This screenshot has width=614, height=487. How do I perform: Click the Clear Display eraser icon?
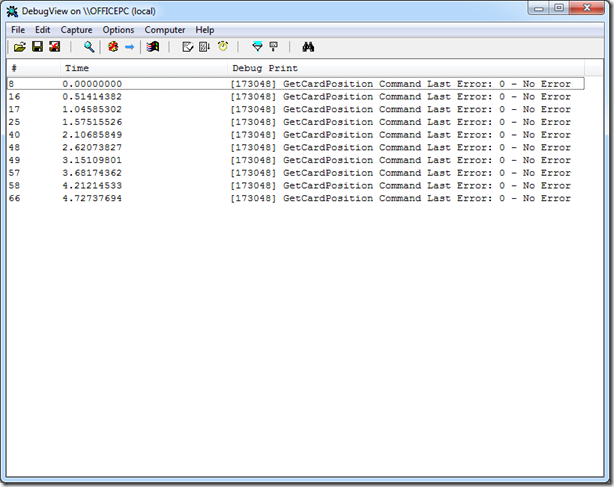click(x=188, y=47)
